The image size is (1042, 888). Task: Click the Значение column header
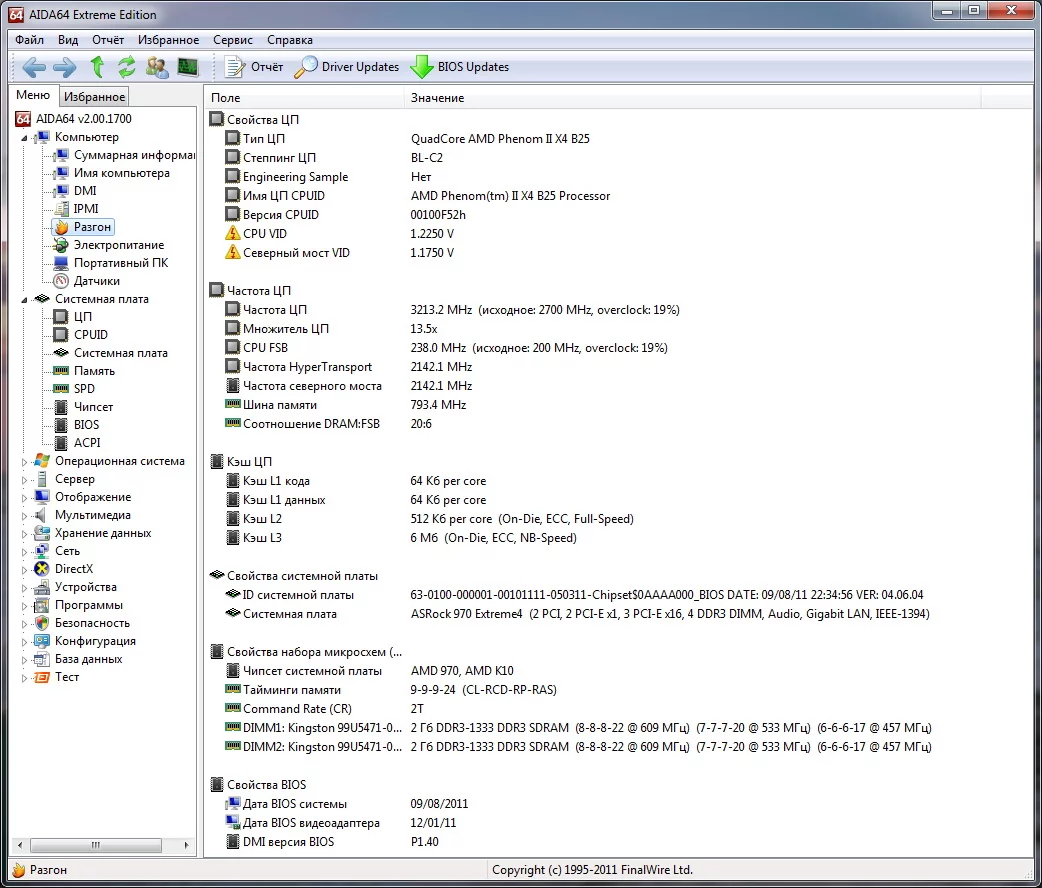click(437, 98)
